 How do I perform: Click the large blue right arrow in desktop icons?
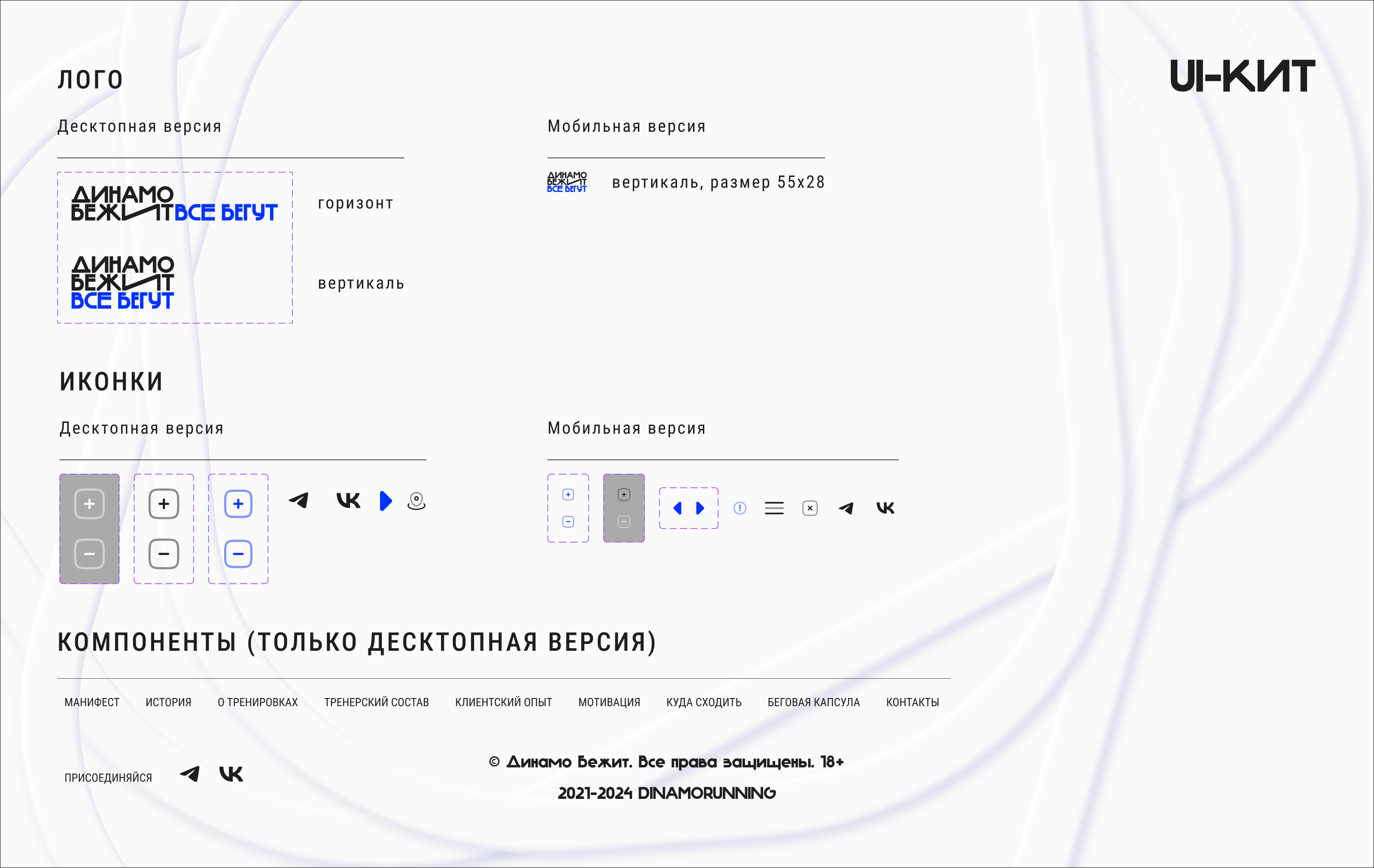coord(386,501)
